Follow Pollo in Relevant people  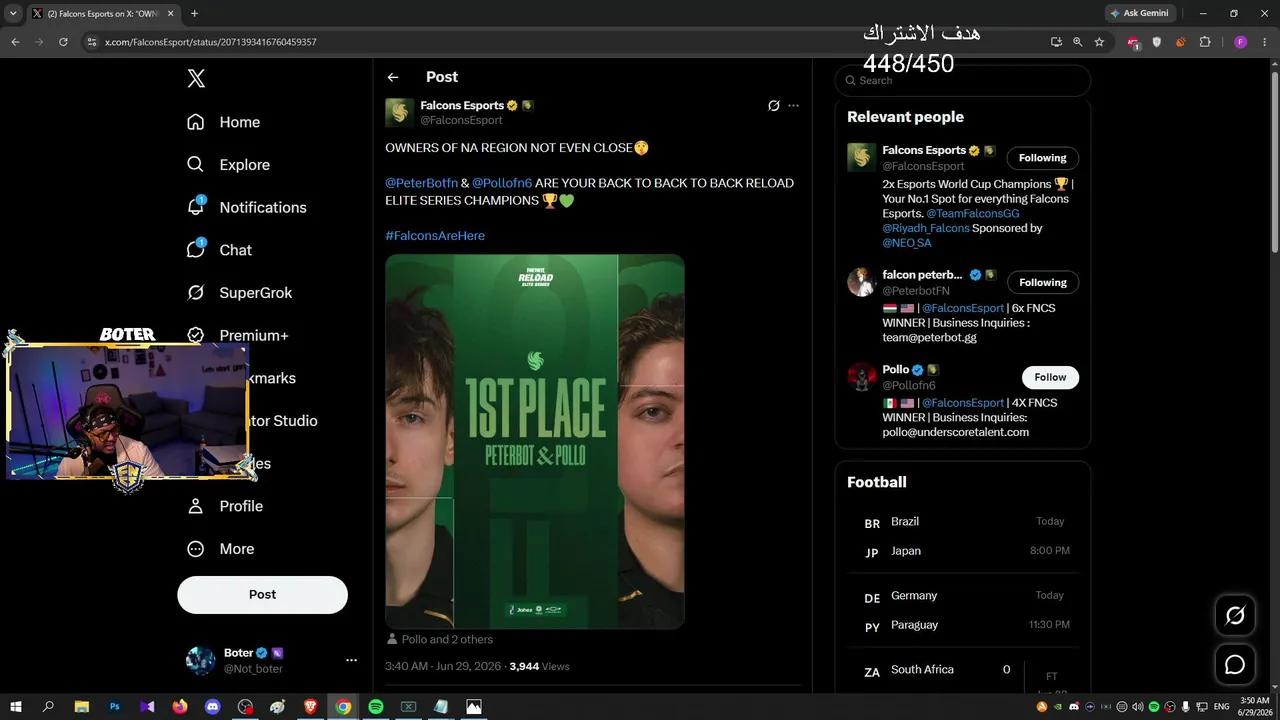(1050, 377)
